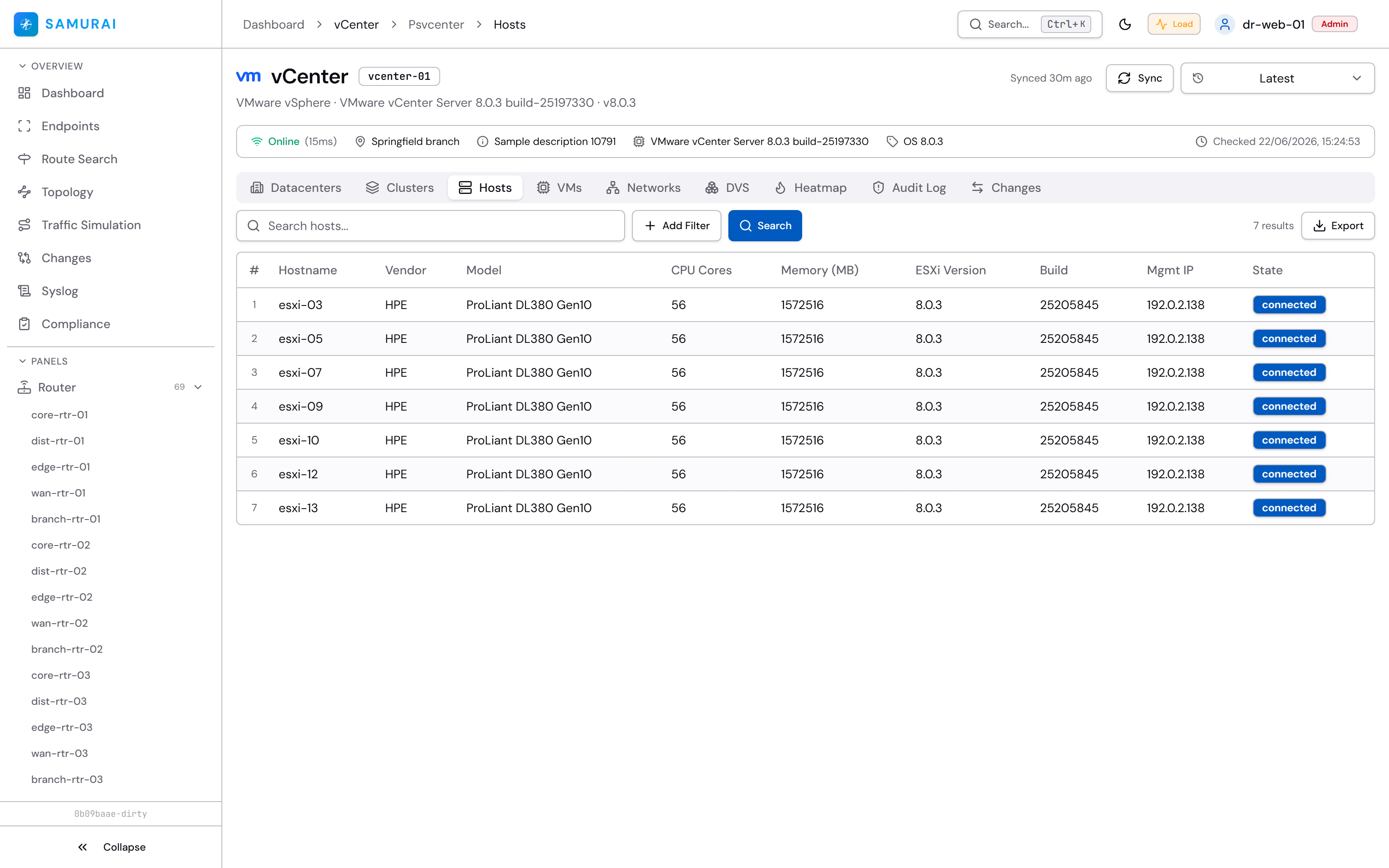Select core-rtr-02 router
Screen dimensions: 1389x868
pos(61,545)
